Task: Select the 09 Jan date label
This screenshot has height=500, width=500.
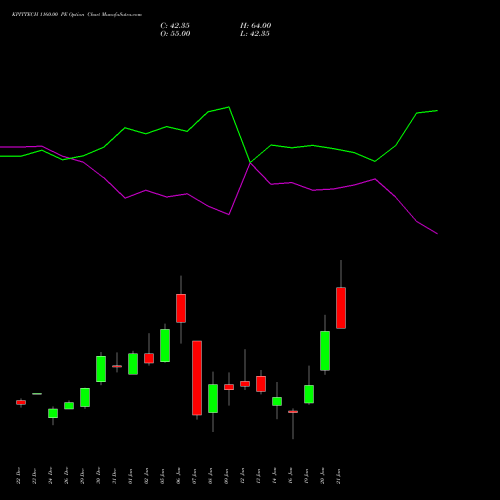Action: tap(227, 476)
